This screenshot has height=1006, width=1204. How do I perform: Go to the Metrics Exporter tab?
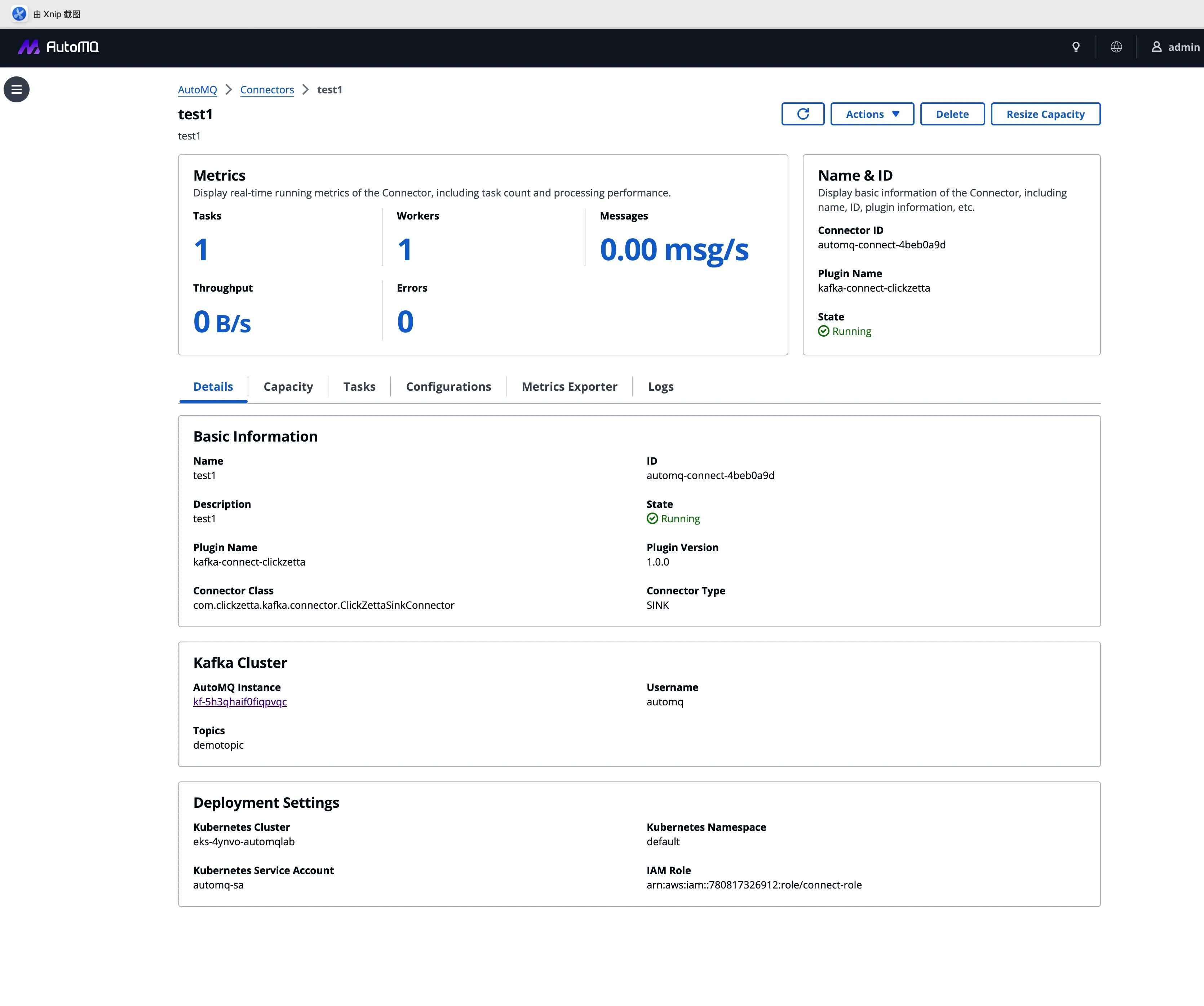click(569, 387)
